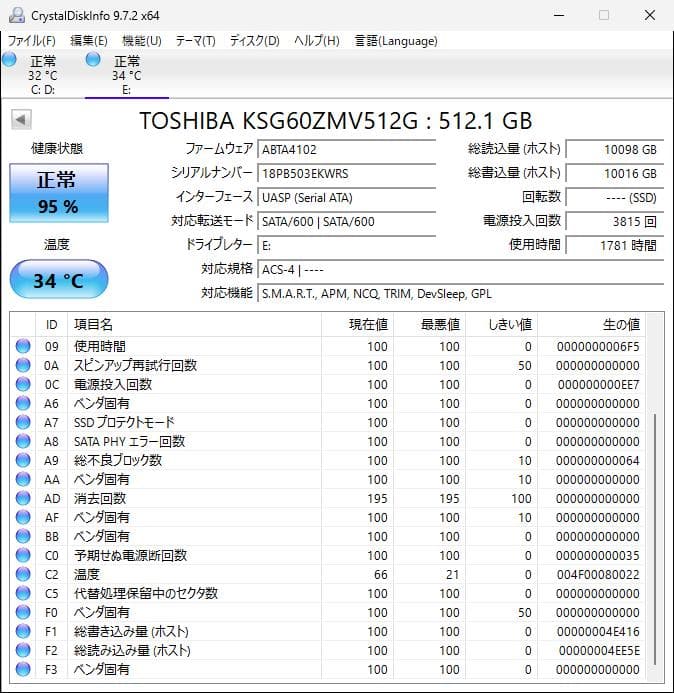This screenshot has width=674, height=693.
Task: Click the status icon for row AA
Action: pyautogui.click(x=23, y=479)
